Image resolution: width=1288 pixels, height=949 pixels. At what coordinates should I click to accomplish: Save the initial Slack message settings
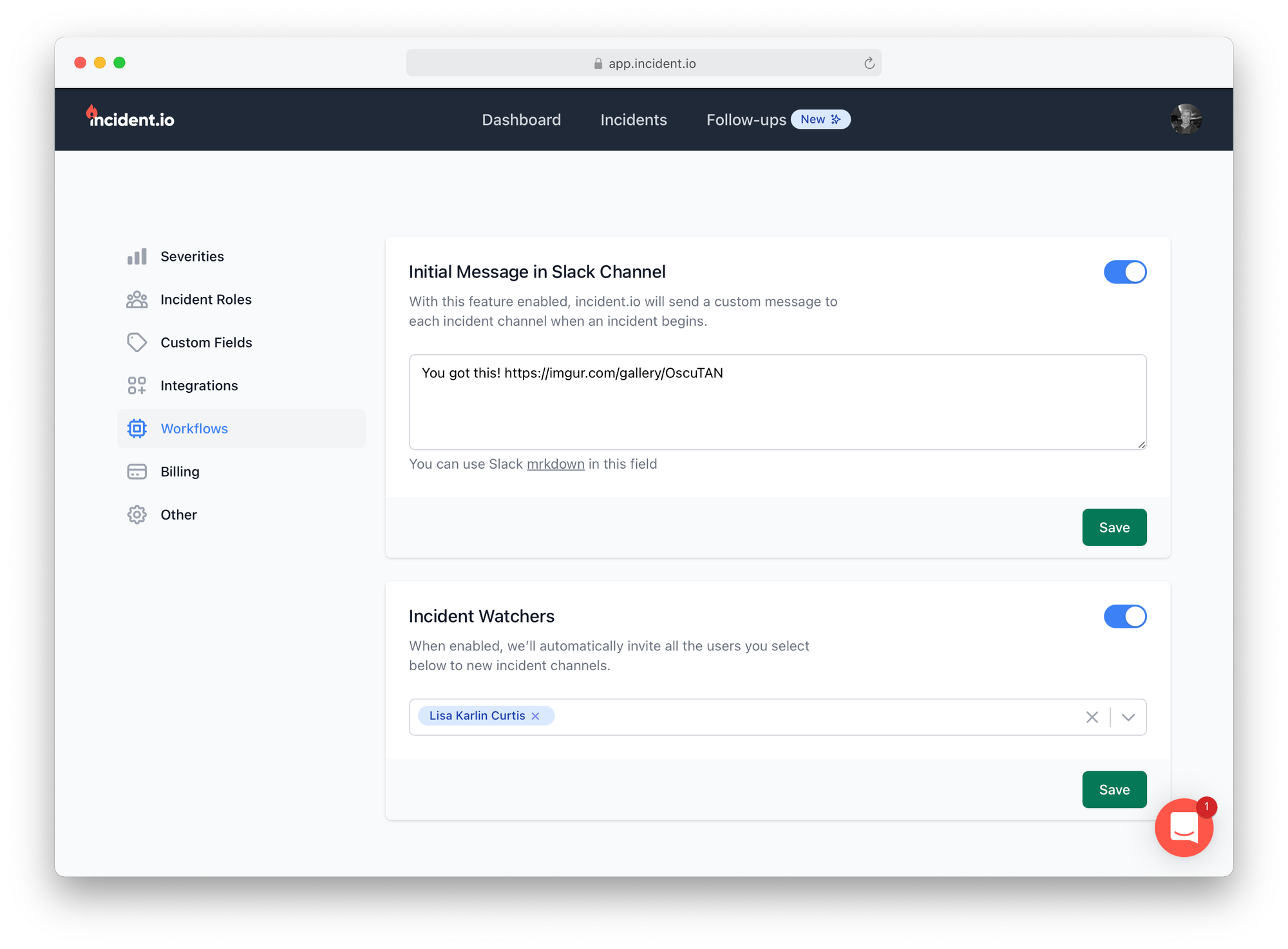pos(1113,527)
